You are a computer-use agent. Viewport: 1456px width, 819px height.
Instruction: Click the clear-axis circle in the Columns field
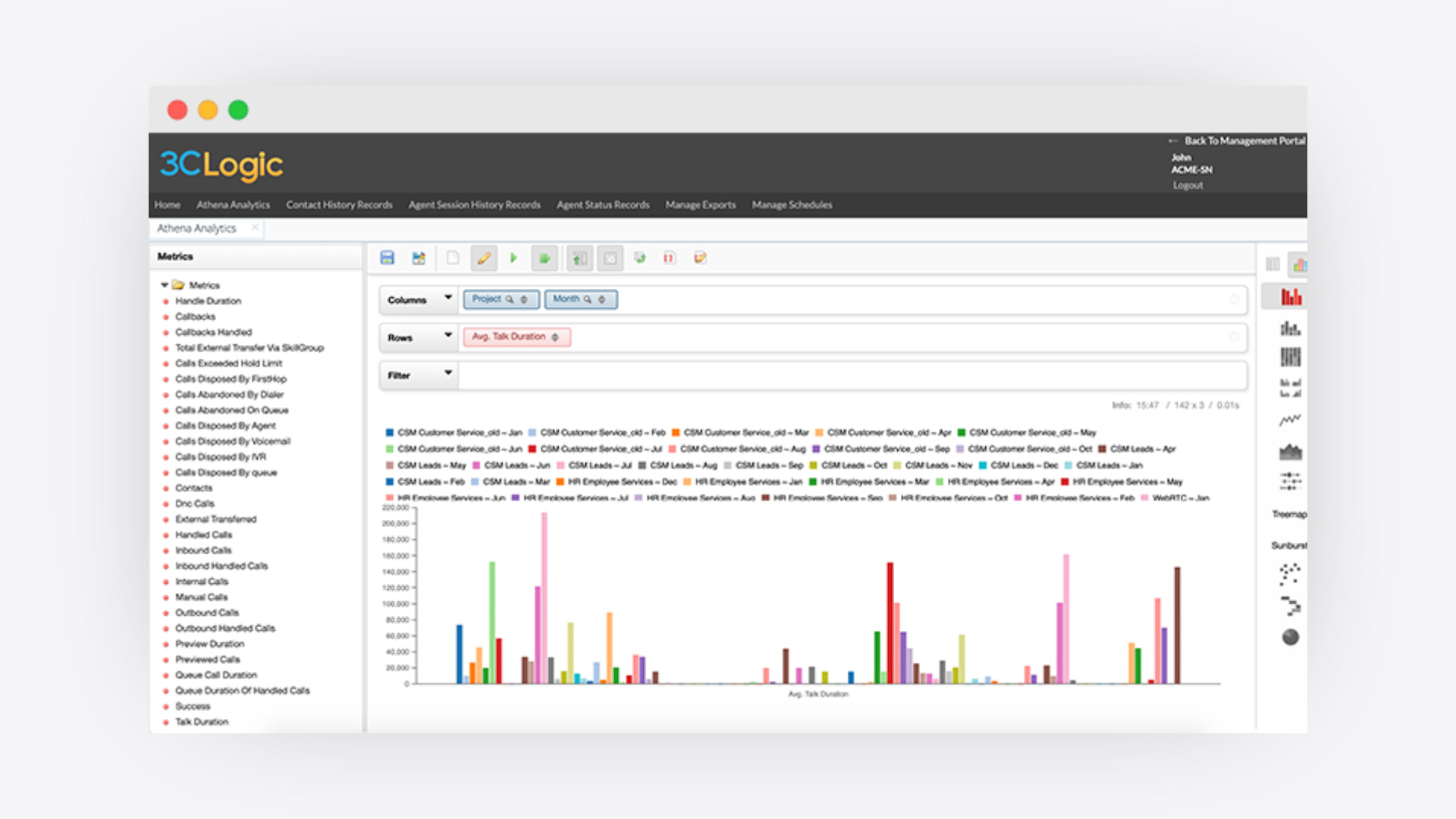click(1234, 300)
